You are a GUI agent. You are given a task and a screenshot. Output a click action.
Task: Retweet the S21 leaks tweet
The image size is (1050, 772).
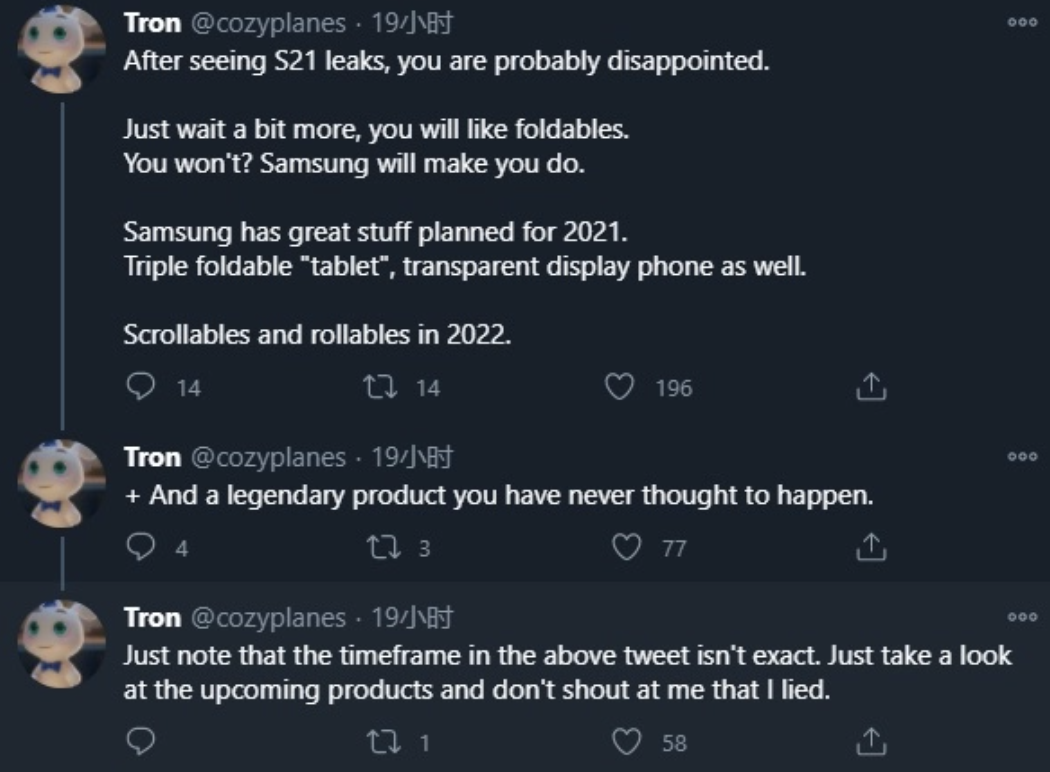click(380, 386)
